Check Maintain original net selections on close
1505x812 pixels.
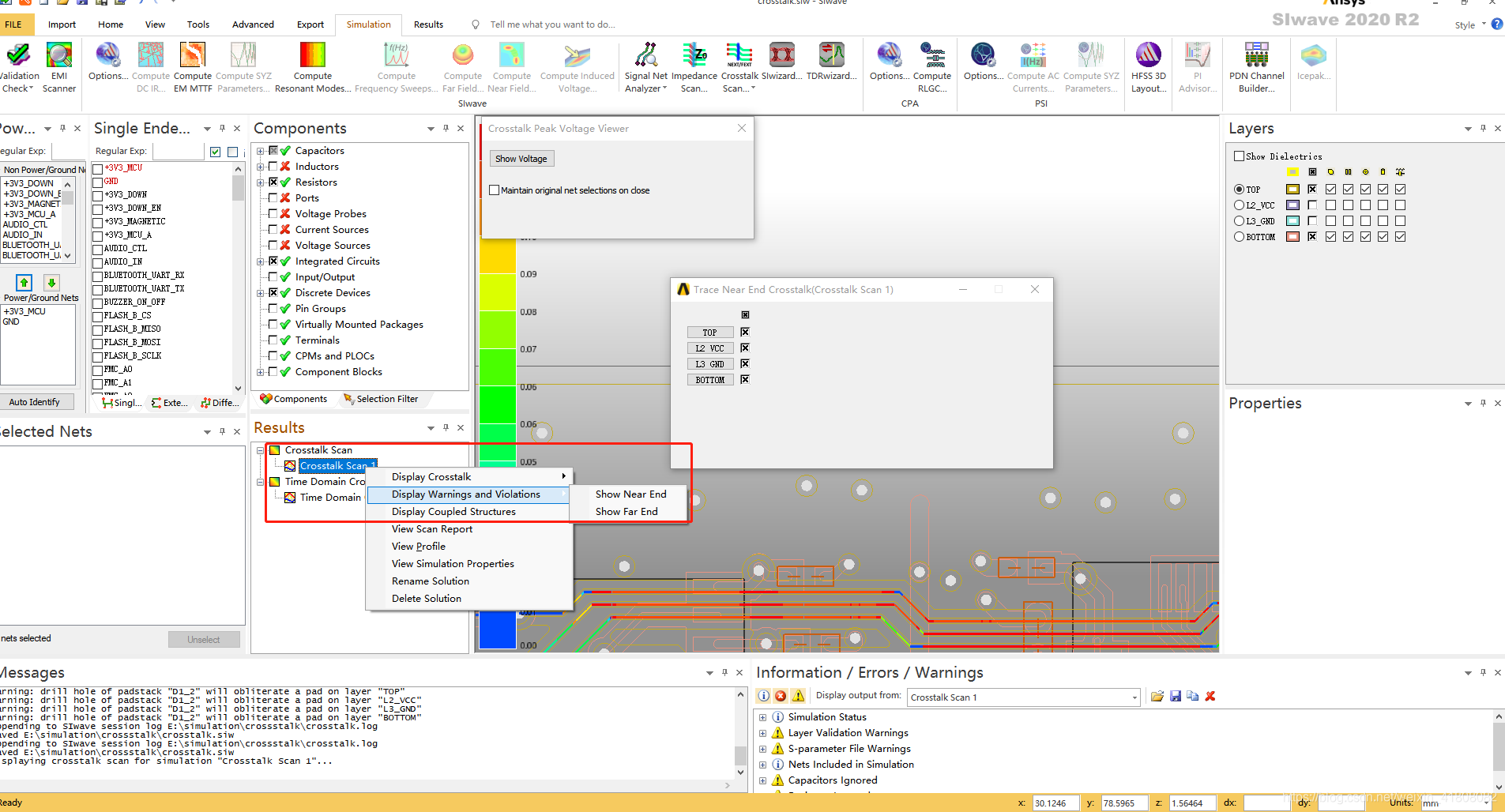point(495,190)
